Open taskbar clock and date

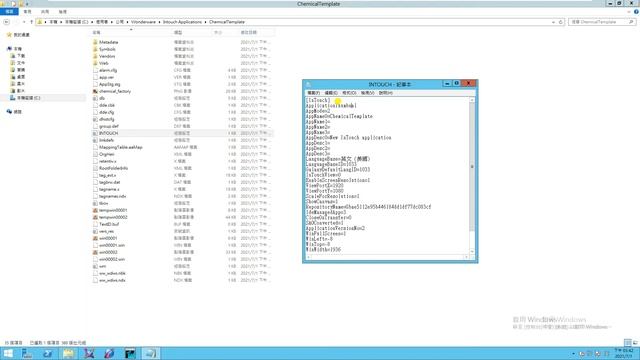coord(624,353)
